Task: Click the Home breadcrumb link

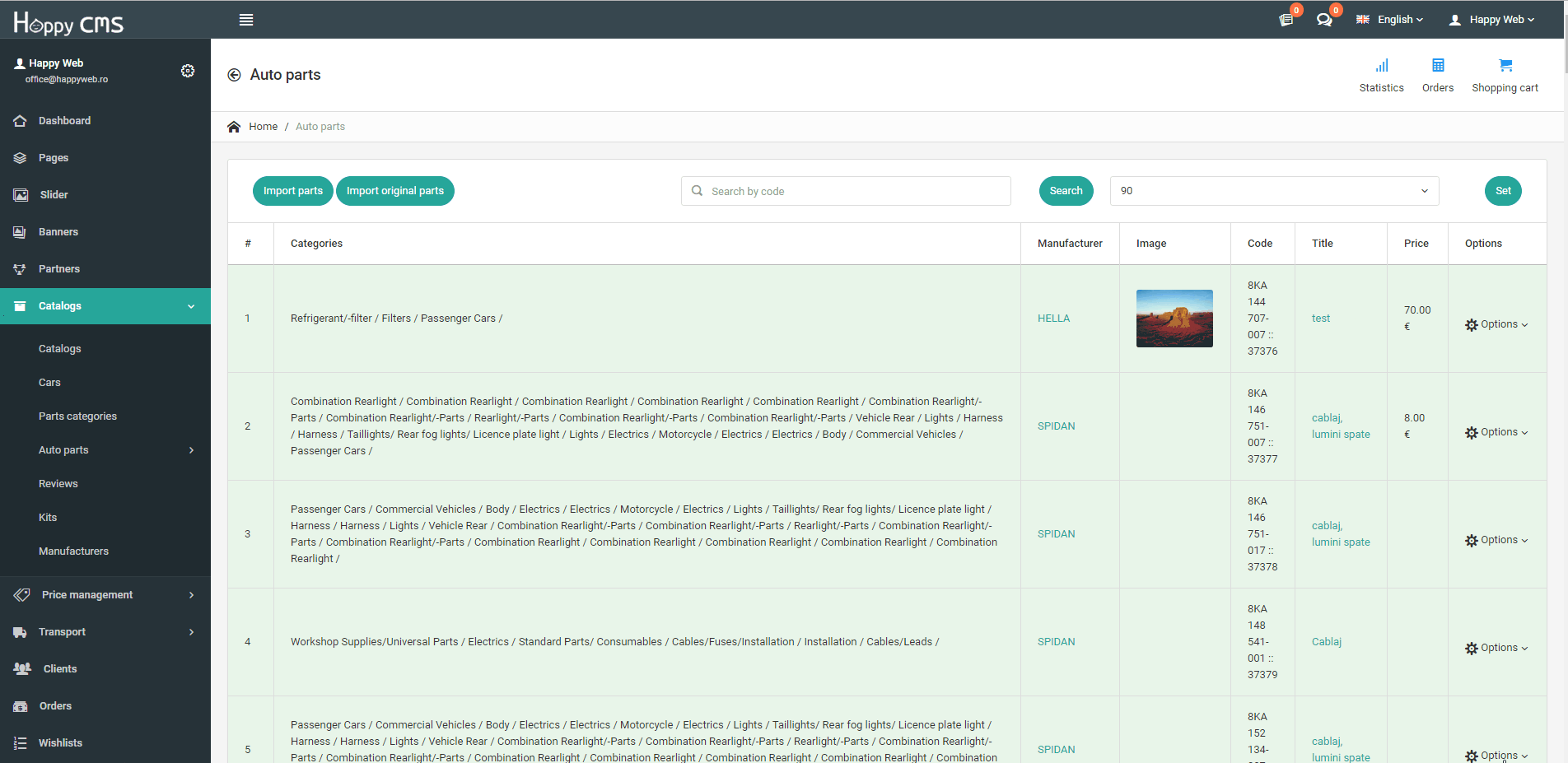Action: point(263,127)
